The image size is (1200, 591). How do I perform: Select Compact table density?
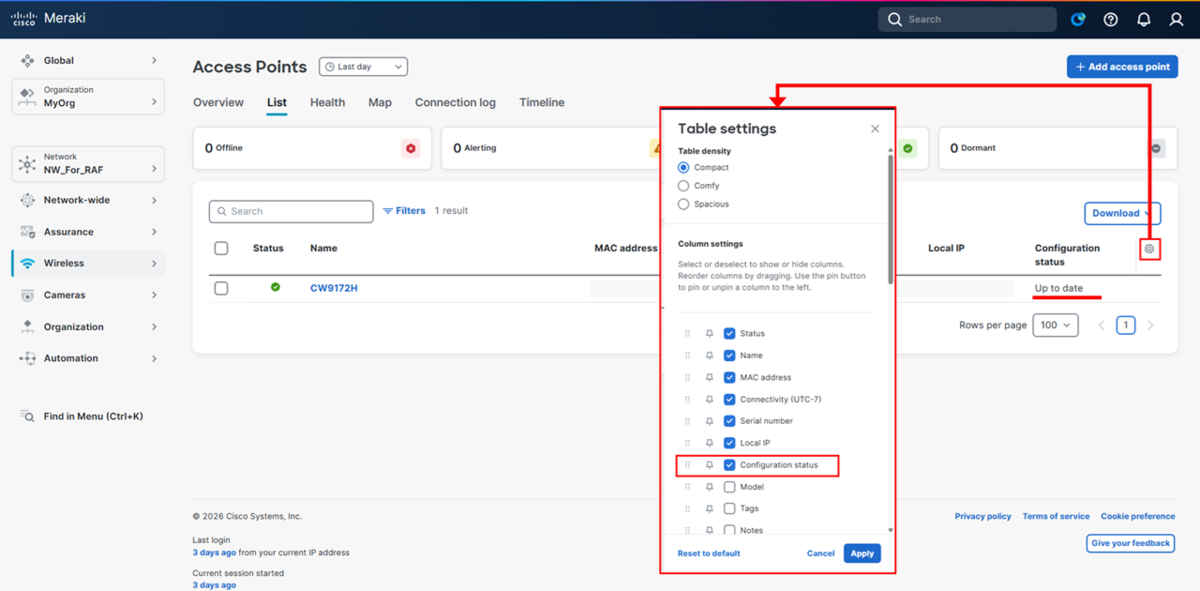coord(684,167)
